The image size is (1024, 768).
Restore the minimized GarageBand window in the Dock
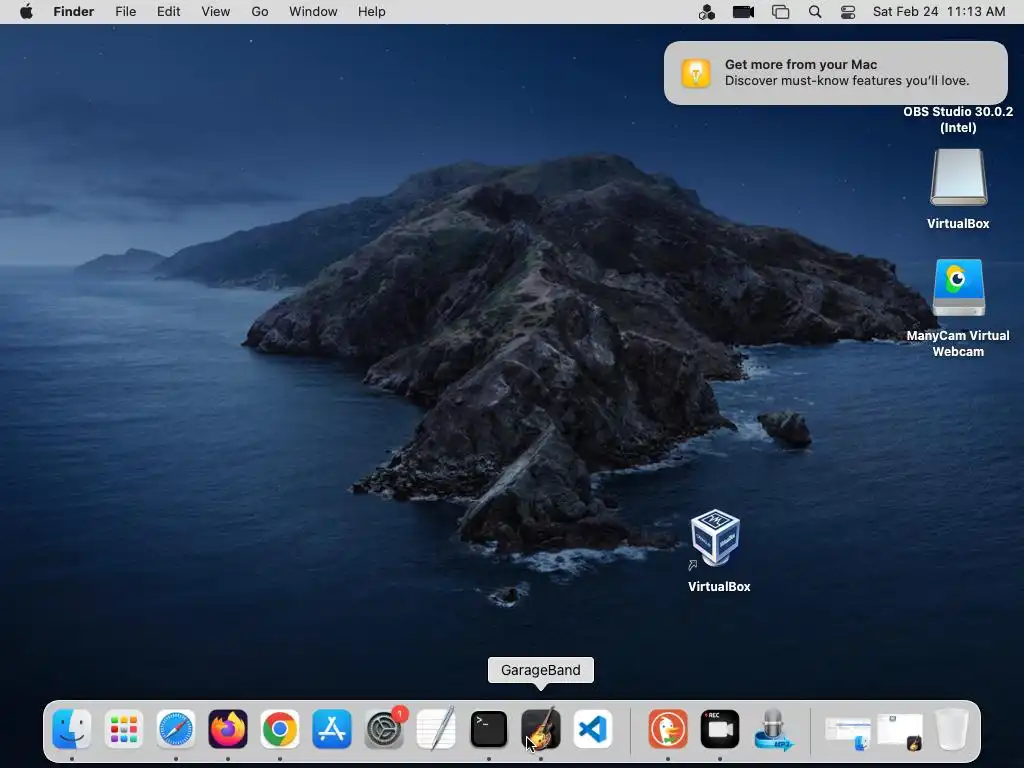[900, 731]
